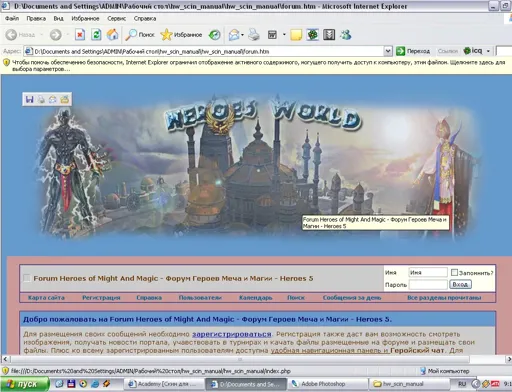Open the Карта сайта link
The height and width of the screenshot is (392, 512).
(x=46, y=297)
